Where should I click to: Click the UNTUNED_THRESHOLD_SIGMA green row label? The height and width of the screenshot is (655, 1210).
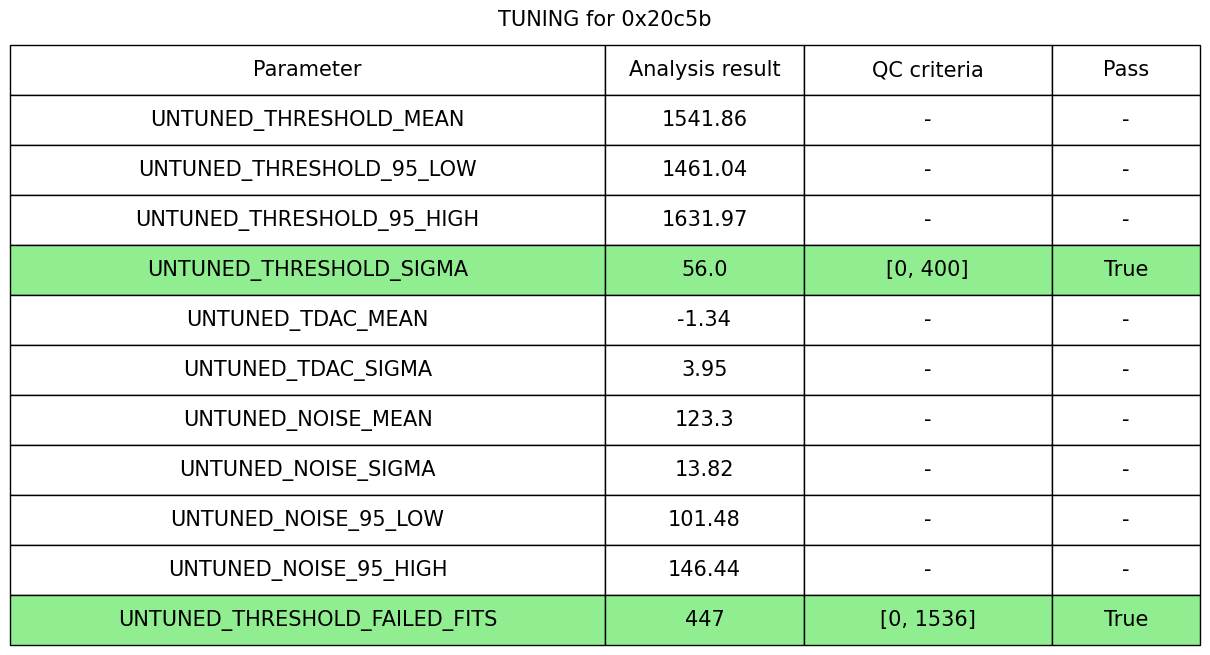click(x=307, y=270)
